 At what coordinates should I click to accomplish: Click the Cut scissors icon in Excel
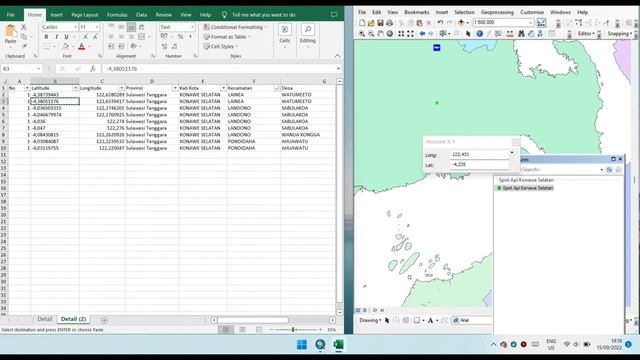[24, 27]
